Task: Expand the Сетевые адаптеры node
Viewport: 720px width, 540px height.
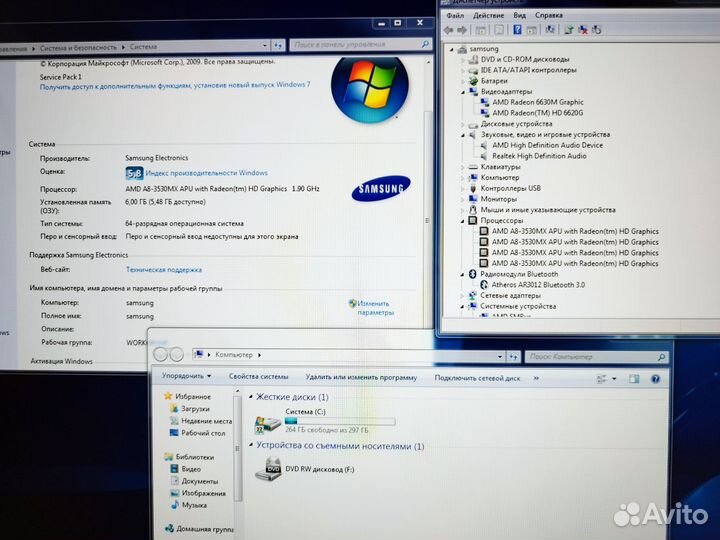Action: [x=462, y=296]
